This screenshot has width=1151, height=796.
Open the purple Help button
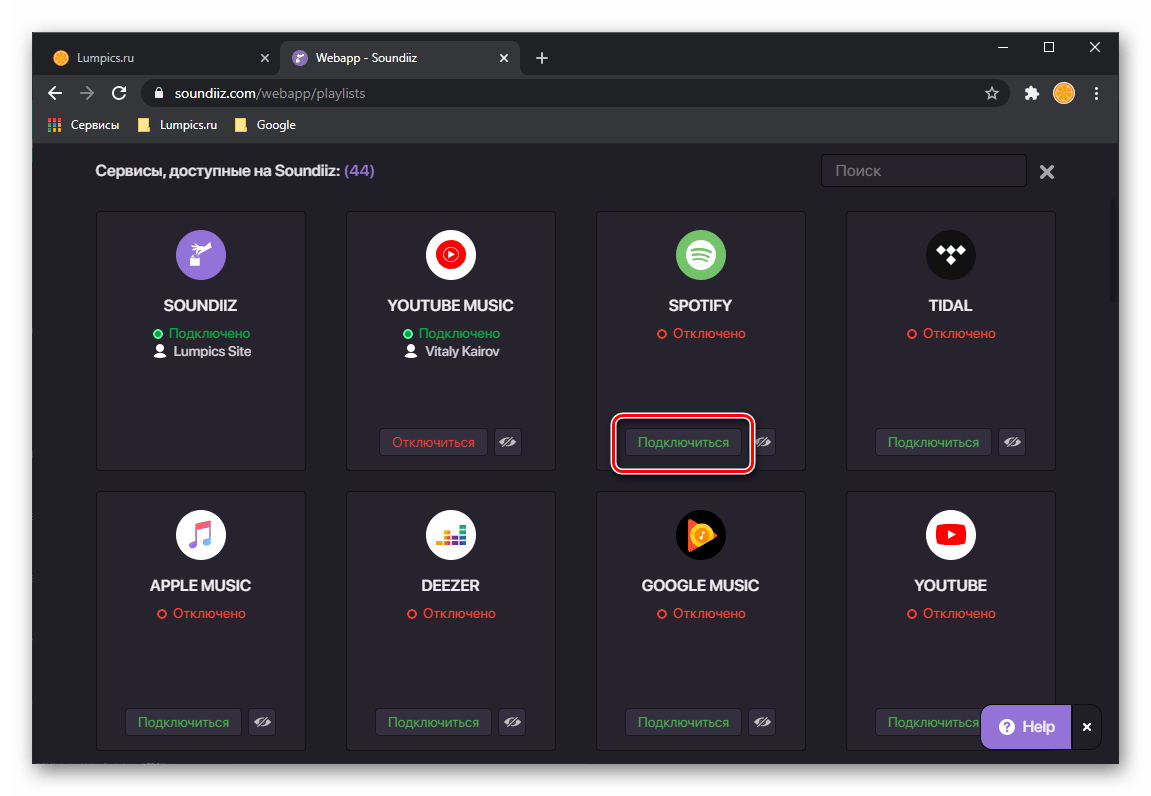(x=1026, y=727)
